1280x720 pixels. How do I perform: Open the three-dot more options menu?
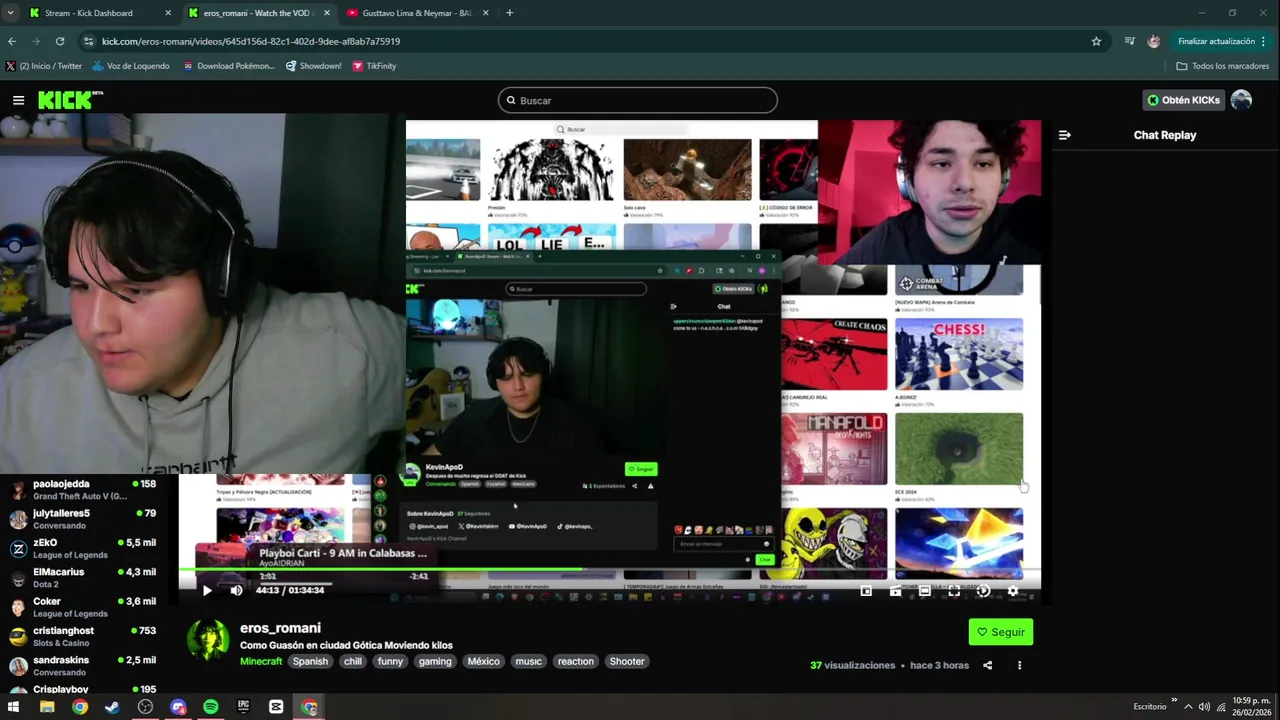[x=1019, y=665]
